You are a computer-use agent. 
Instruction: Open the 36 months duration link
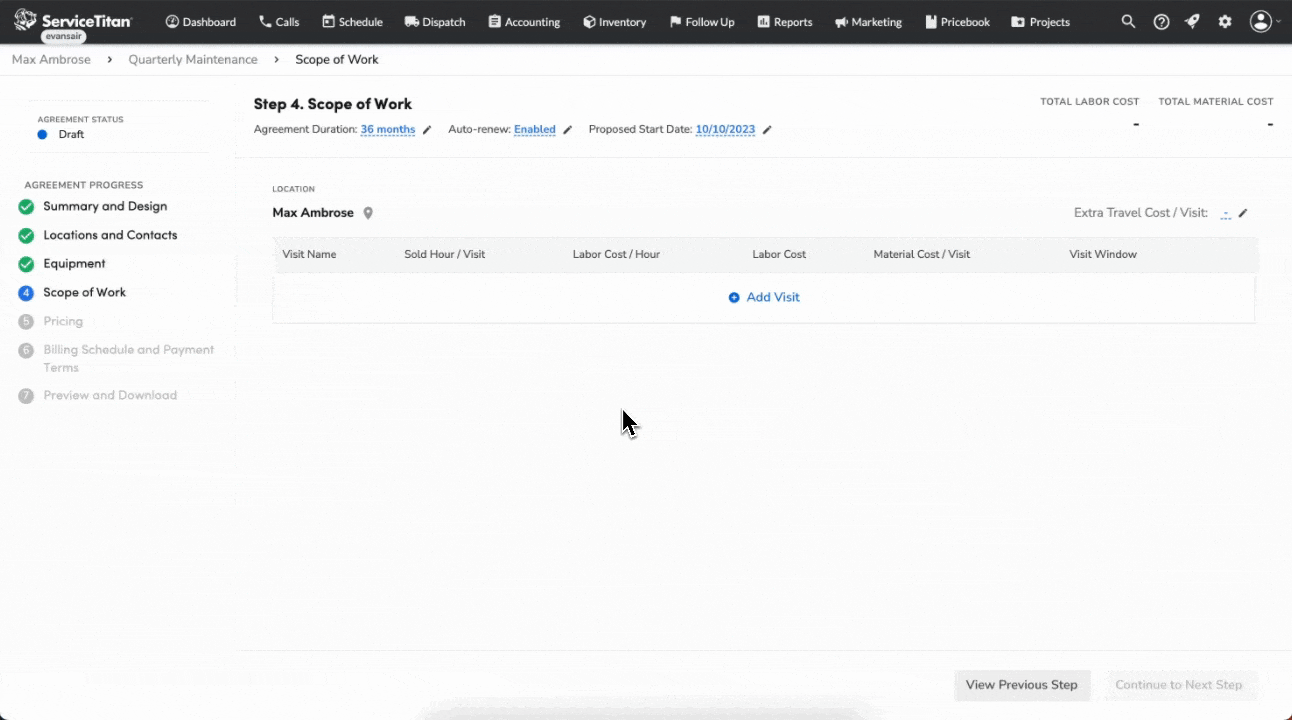tap(388, 129)
